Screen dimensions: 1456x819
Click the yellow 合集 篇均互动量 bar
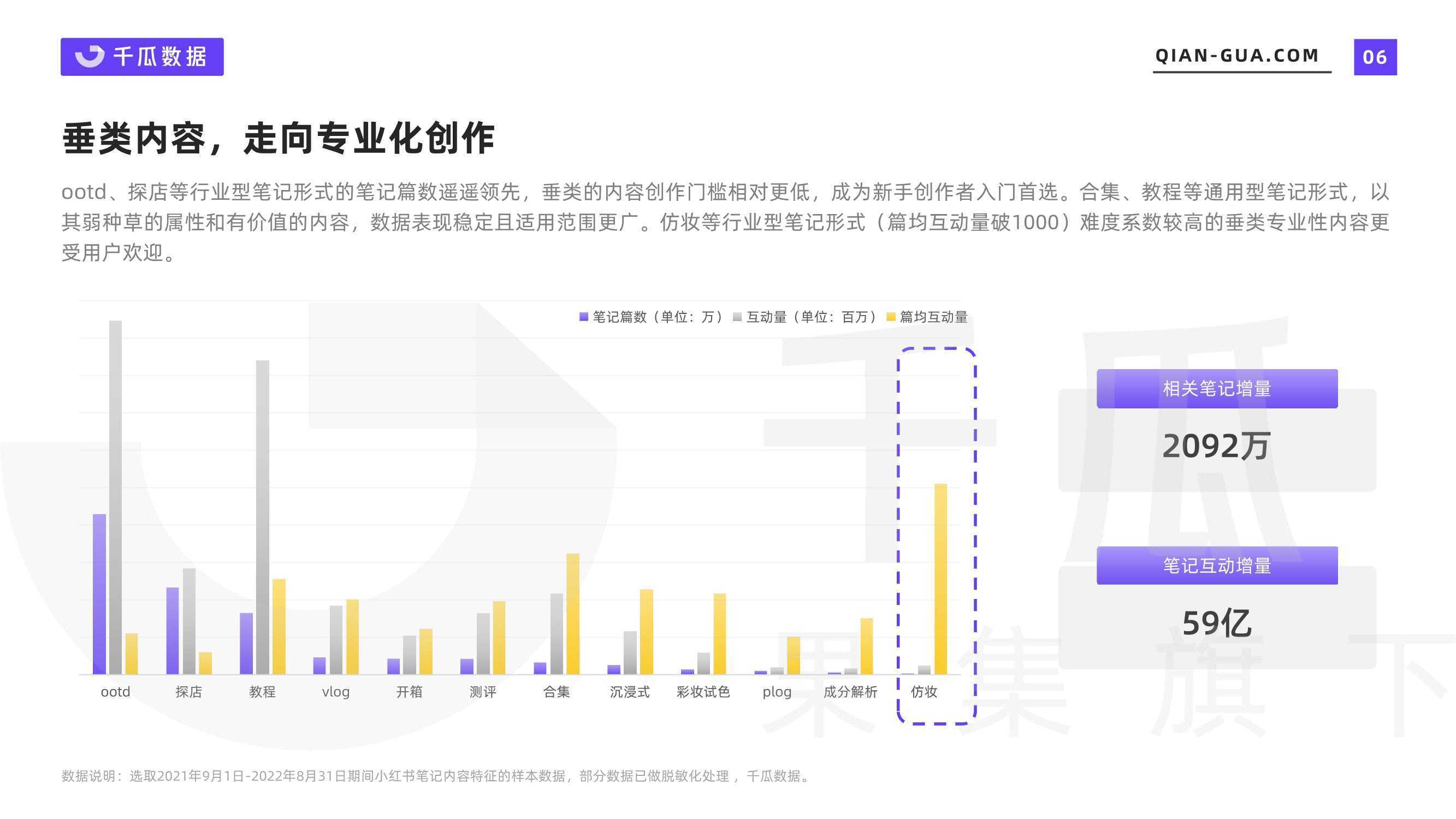572,614
